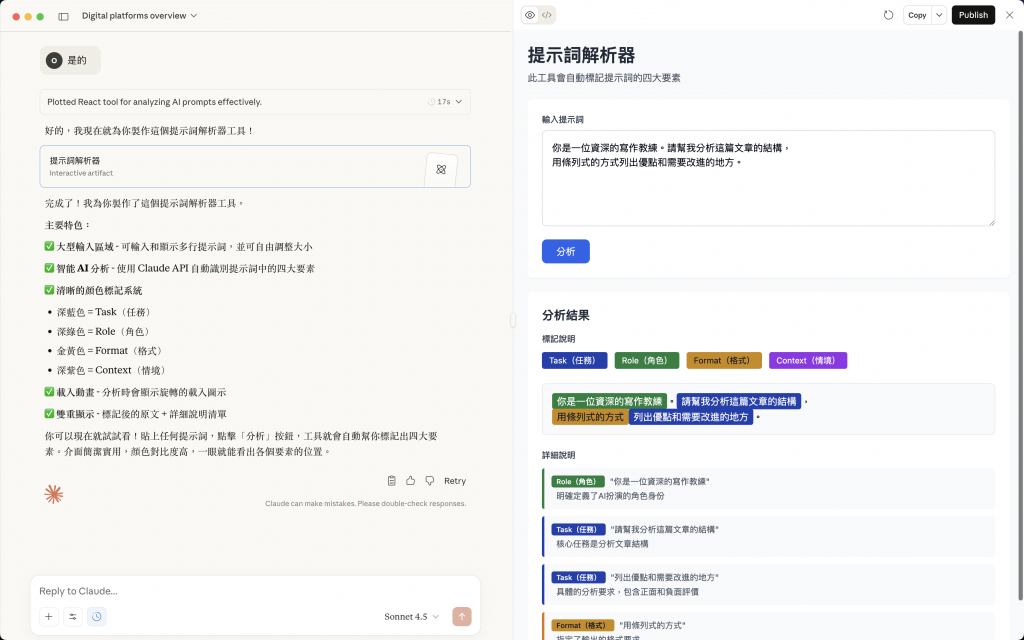Click the Format（格式）detail badge
This screenshot has height=640, width=1024.
click(583, 625)
